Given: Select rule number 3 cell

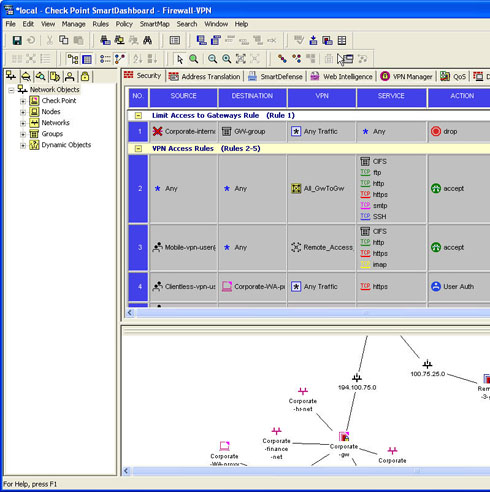Looking at the screenshot, I should click(x=138, y=247).
